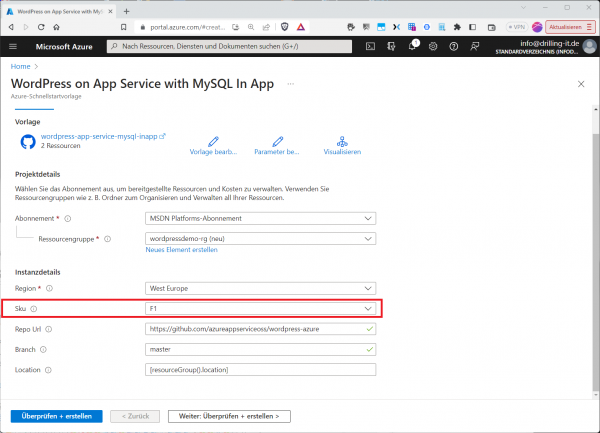The image size is (600, 433).
Task: Go to the browser home page icon
Action: pyautogui.click(x=56, y=27)
